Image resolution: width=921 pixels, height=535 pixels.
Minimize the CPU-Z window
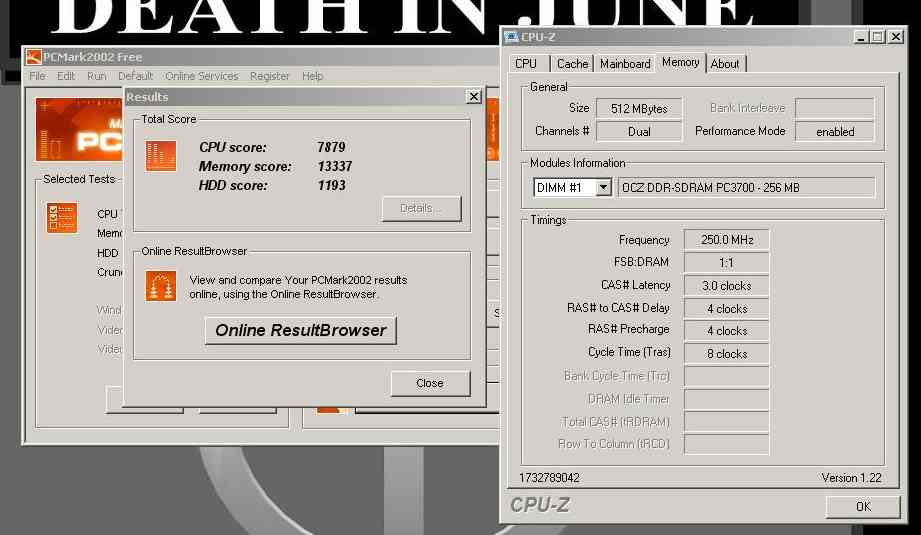pyautogui.click(x=861, y=37)
